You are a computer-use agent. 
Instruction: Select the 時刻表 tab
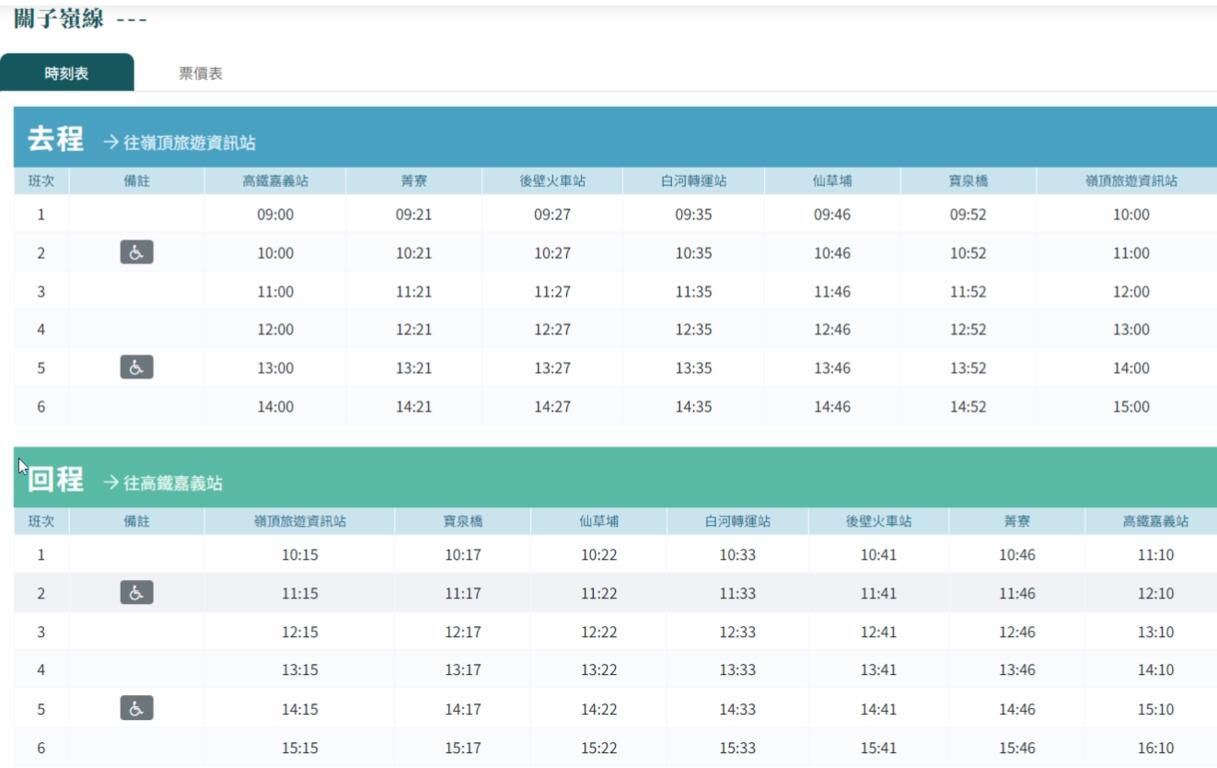67,74
